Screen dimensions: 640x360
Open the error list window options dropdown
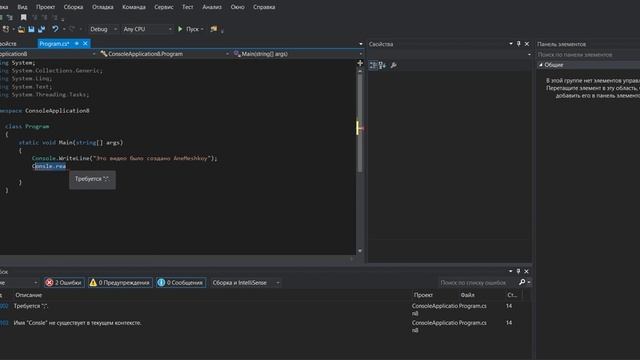point(511,271)
